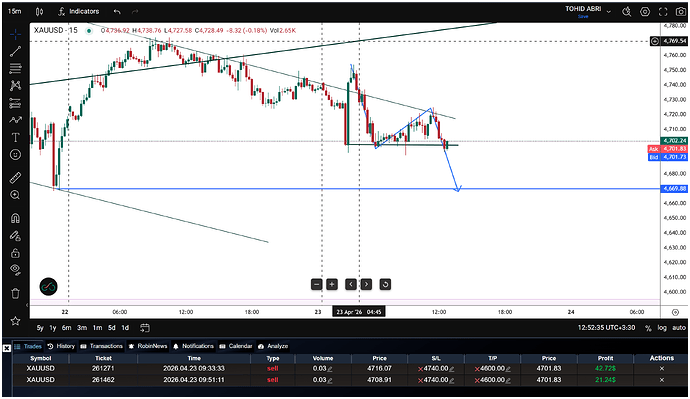Open favorites star toolbar
This screenshot has height=399, width=690.
click(15, 321)
